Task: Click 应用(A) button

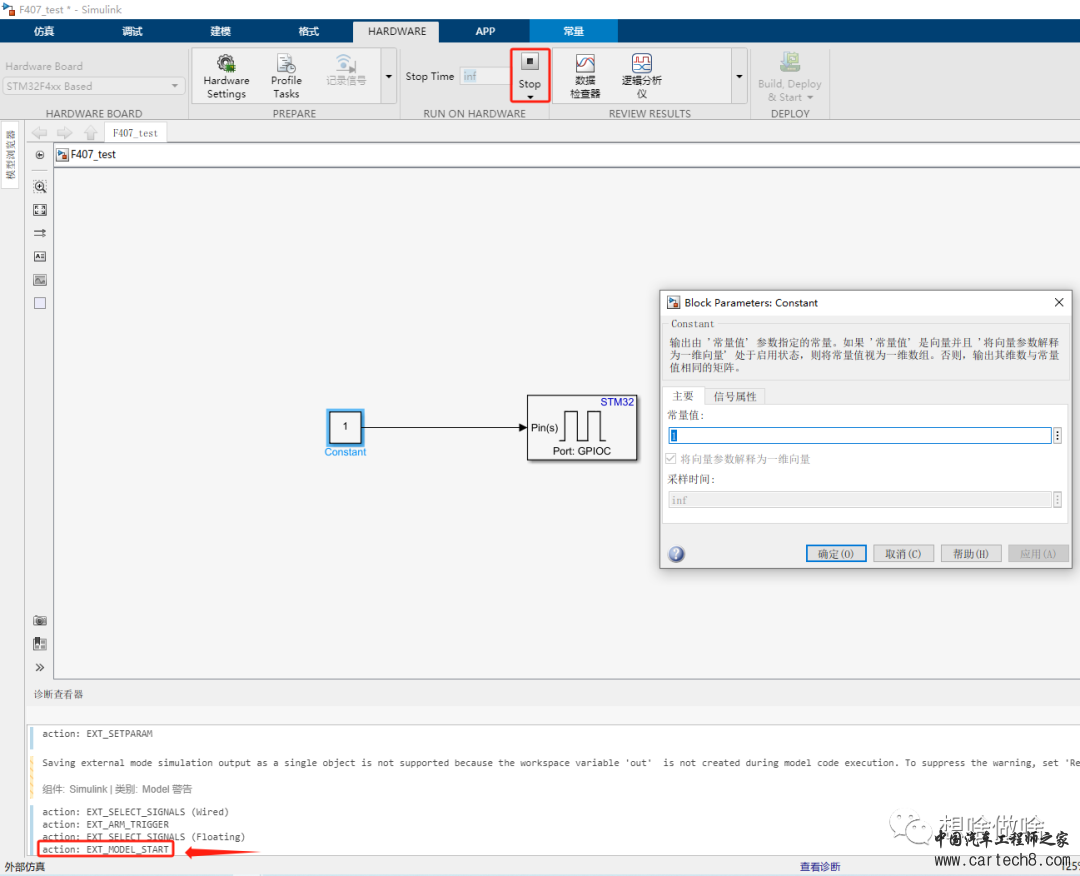Action: coord(1038,554)
